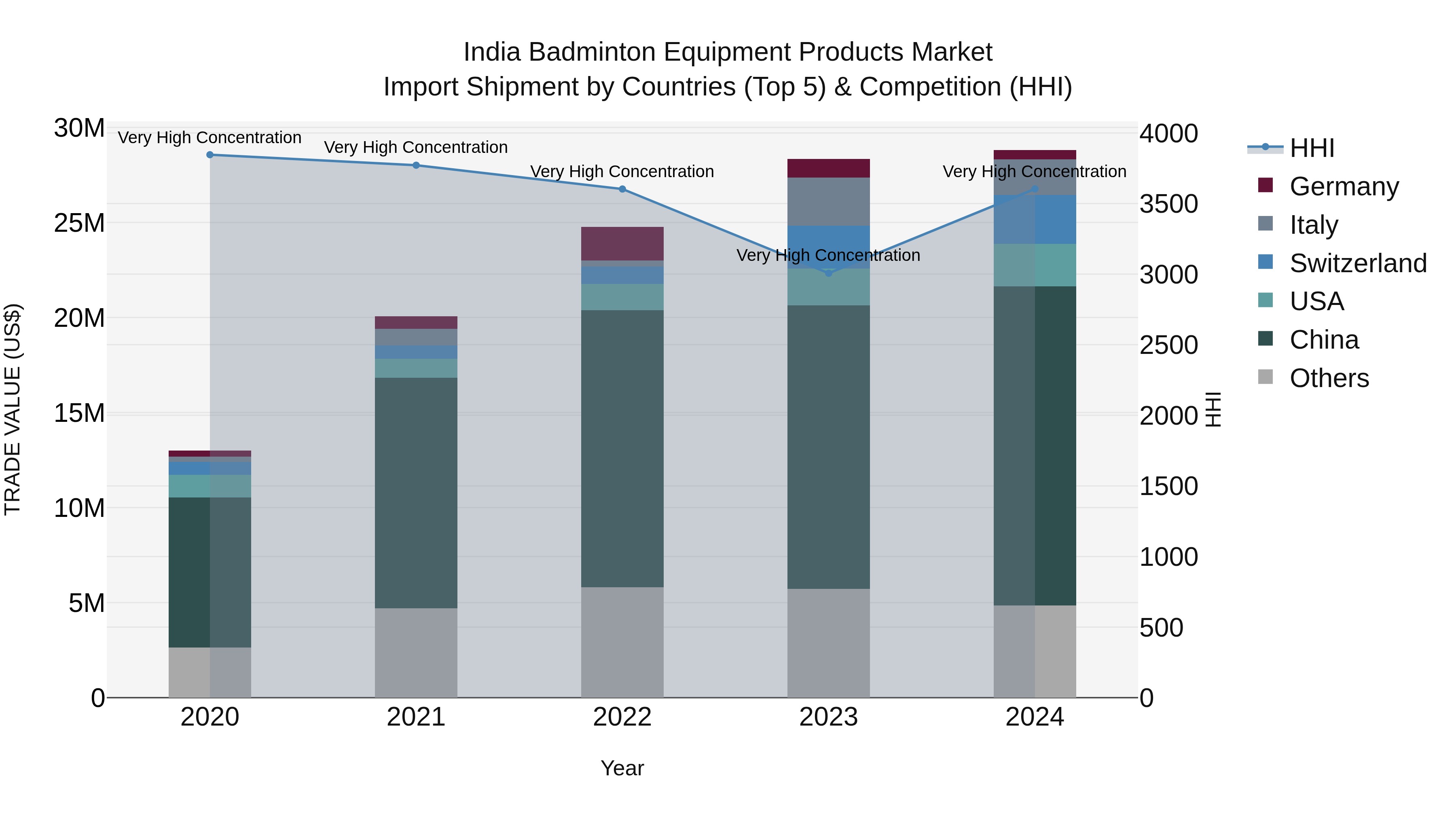Toggle the USA legend entry
The height and width of the screenshot is (819, 1456).
(1301, 301)
